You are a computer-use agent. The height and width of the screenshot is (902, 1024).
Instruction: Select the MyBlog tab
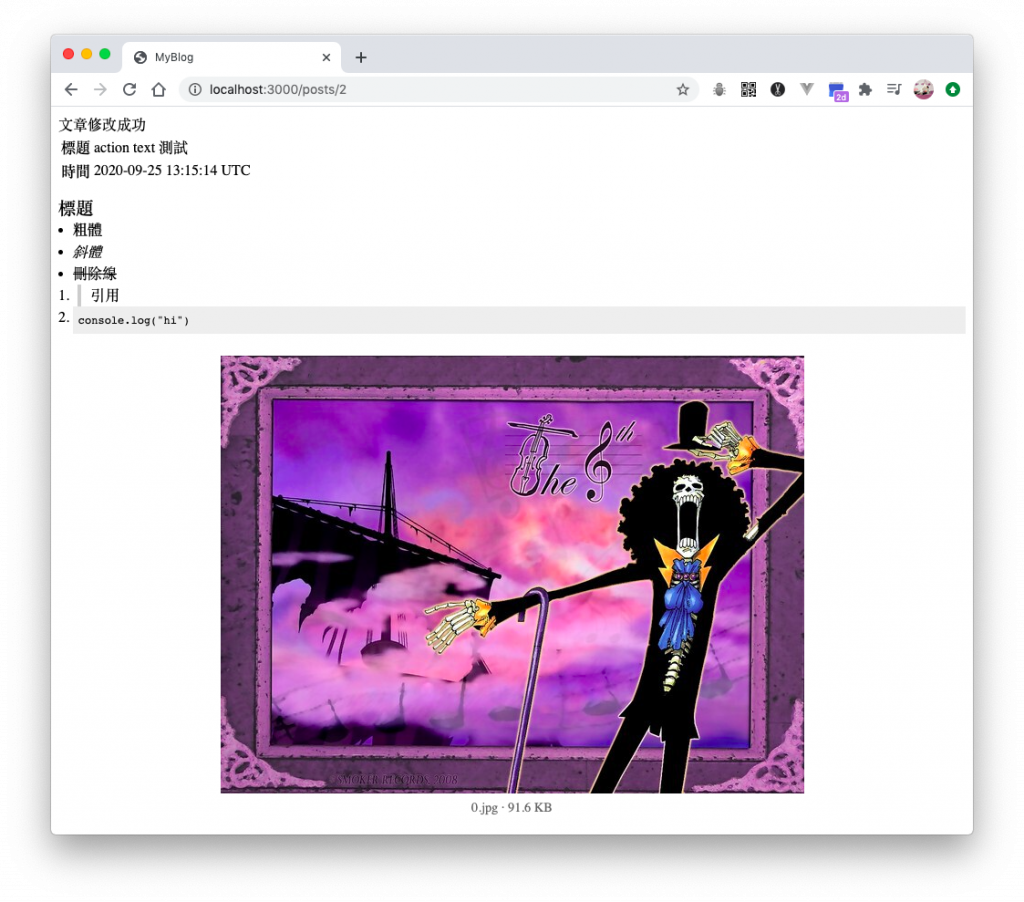coord(231,57)
